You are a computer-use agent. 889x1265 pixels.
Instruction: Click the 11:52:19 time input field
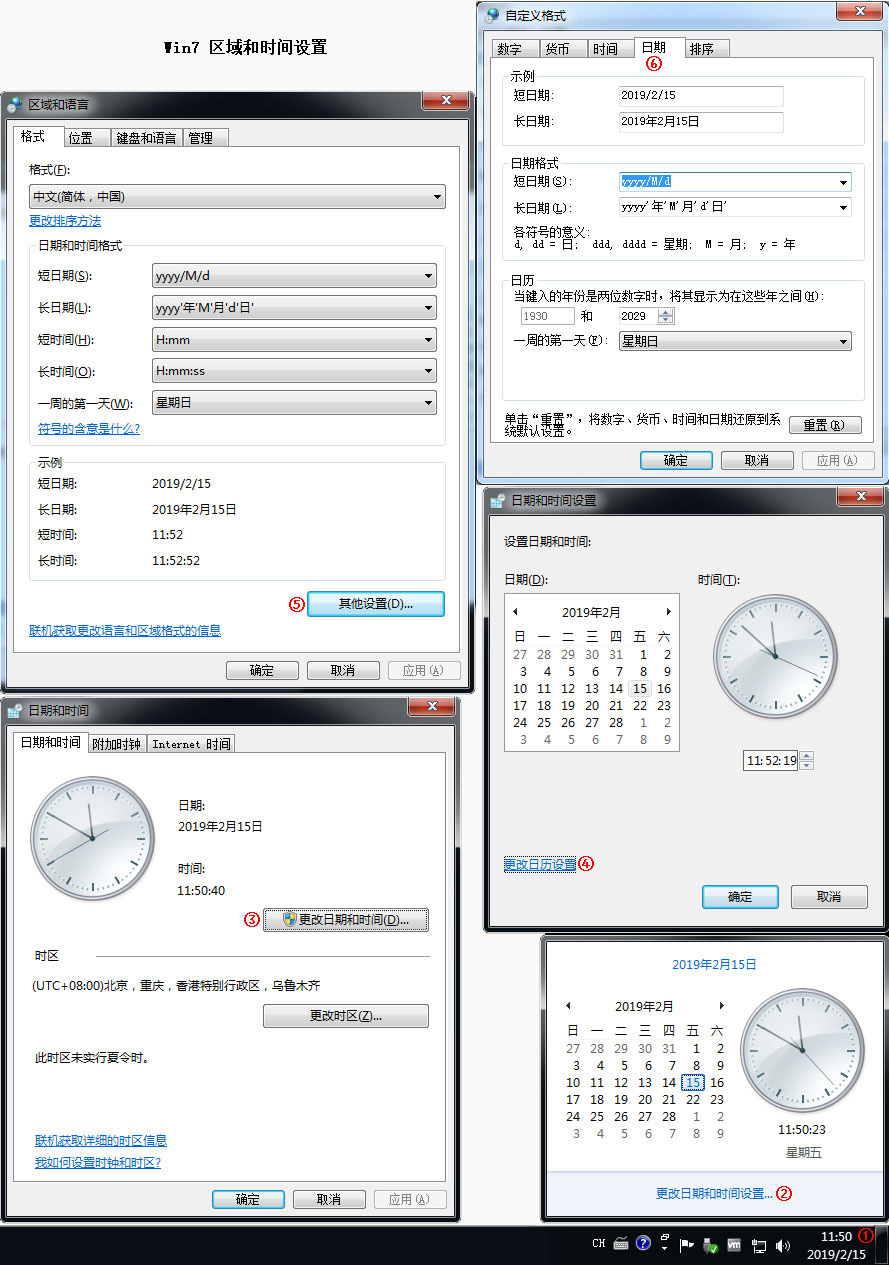(x=771, y=761)
